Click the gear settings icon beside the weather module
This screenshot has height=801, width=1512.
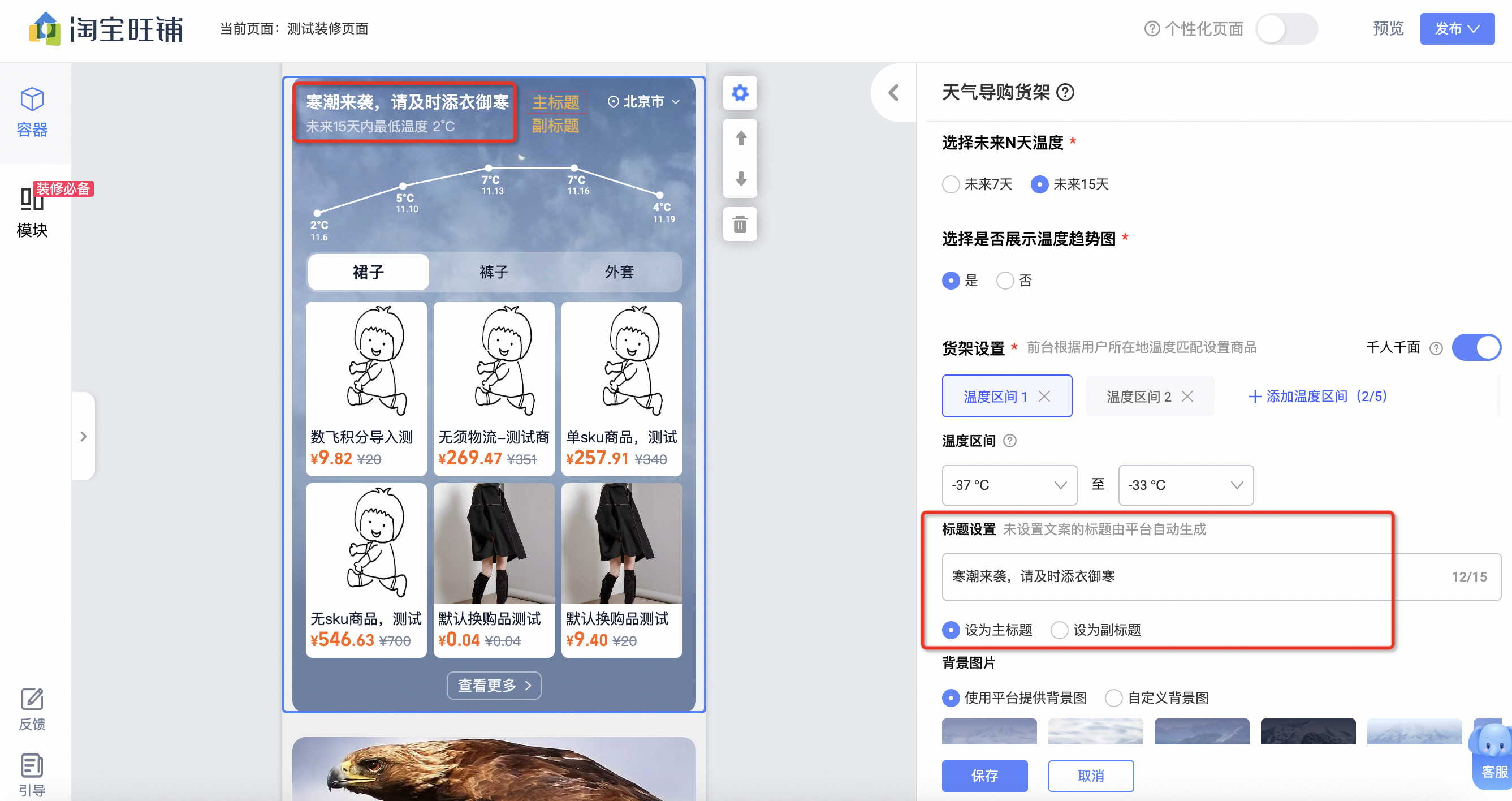click(x=740, y=92)
